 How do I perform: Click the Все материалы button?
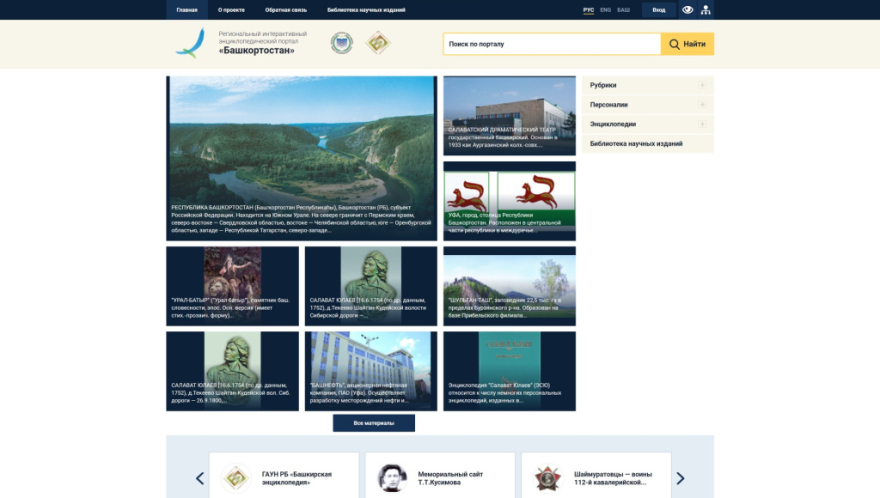coord(373,423)
